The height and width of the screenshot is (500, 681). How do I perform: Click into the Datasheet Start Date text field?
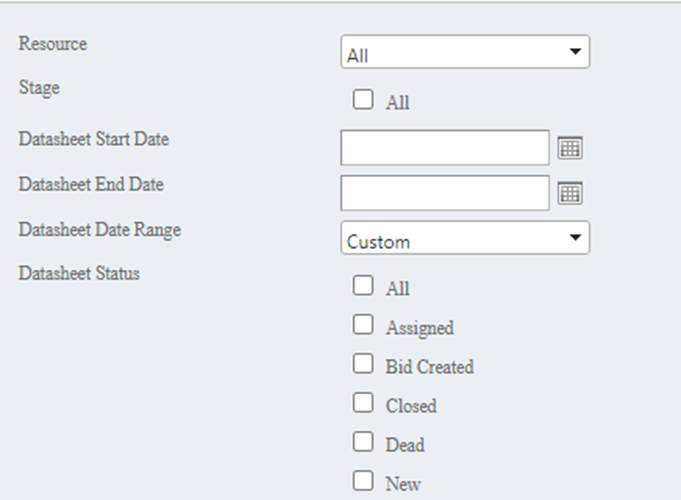(x=445, y=147)
